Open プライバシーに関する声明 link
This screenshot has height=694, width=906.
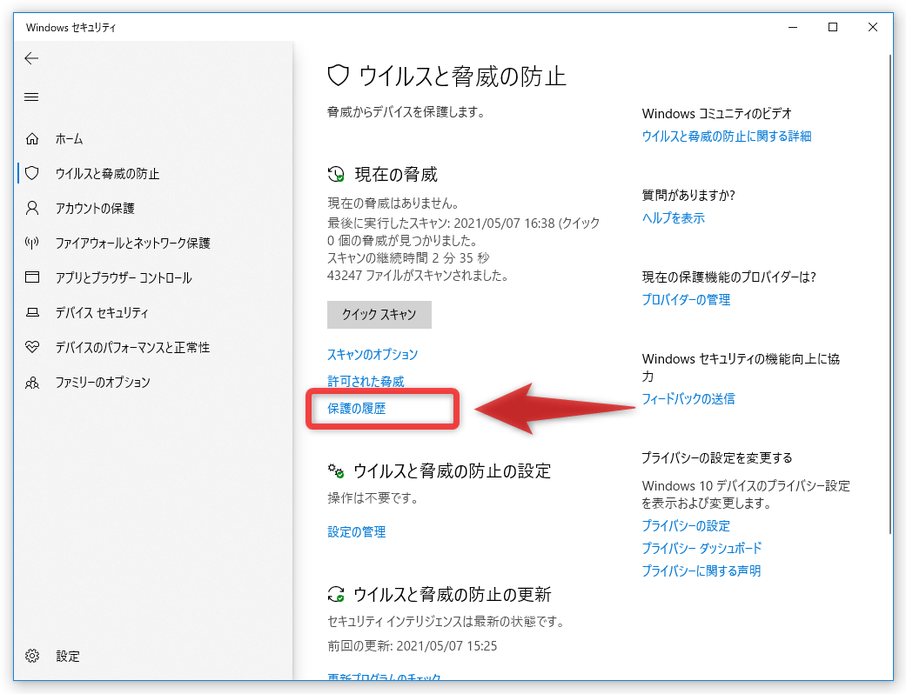701,571
